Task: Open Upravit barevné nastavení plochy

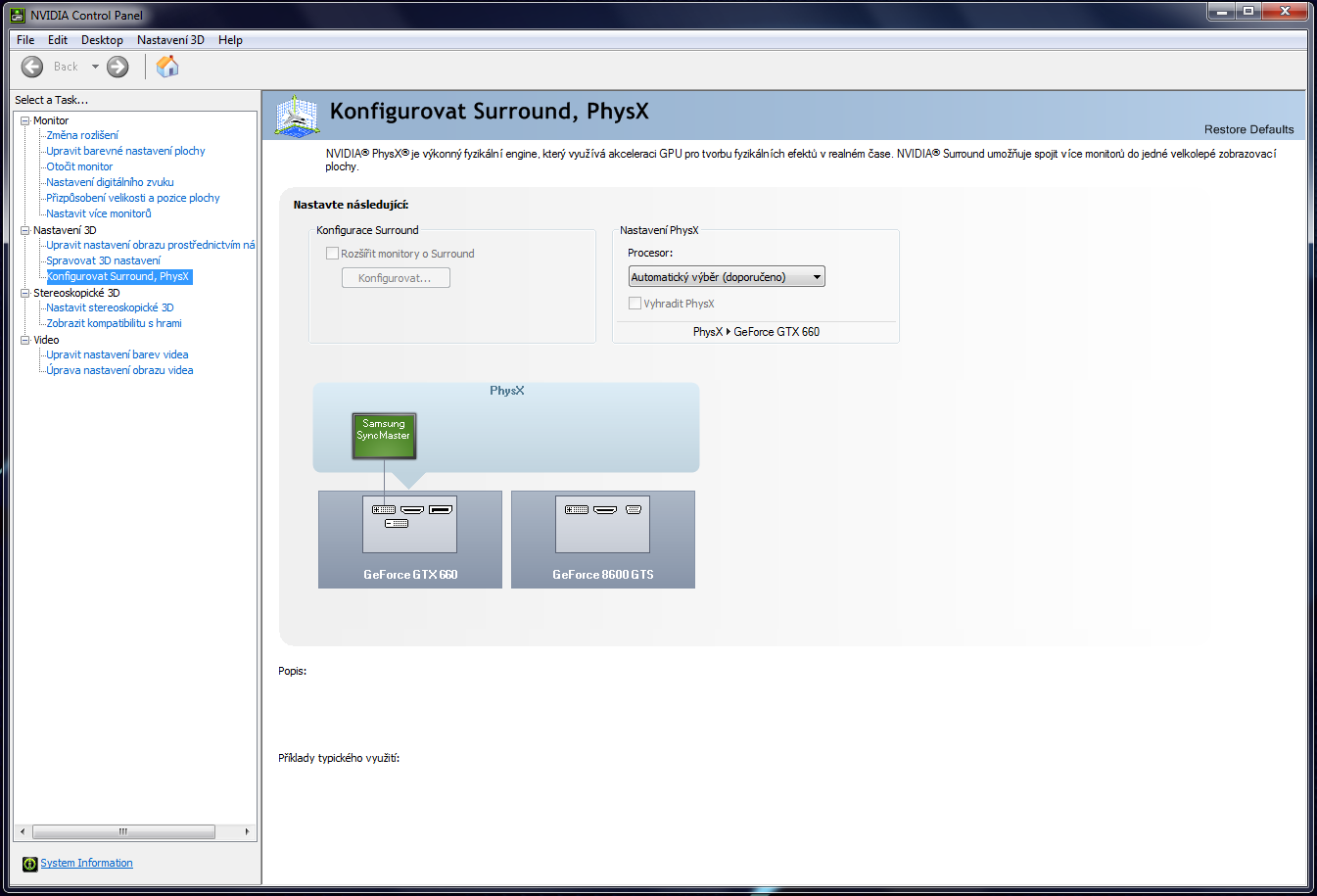Action: tap(125, 151)
